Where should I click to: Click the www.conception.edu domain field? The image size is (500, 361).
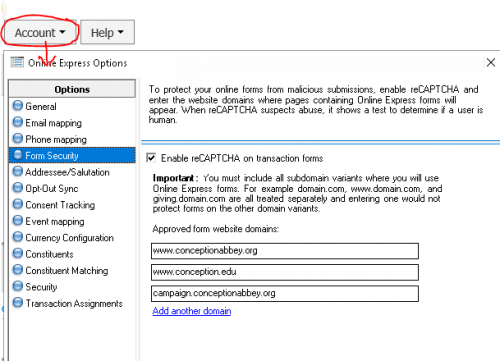pos(285,272)
